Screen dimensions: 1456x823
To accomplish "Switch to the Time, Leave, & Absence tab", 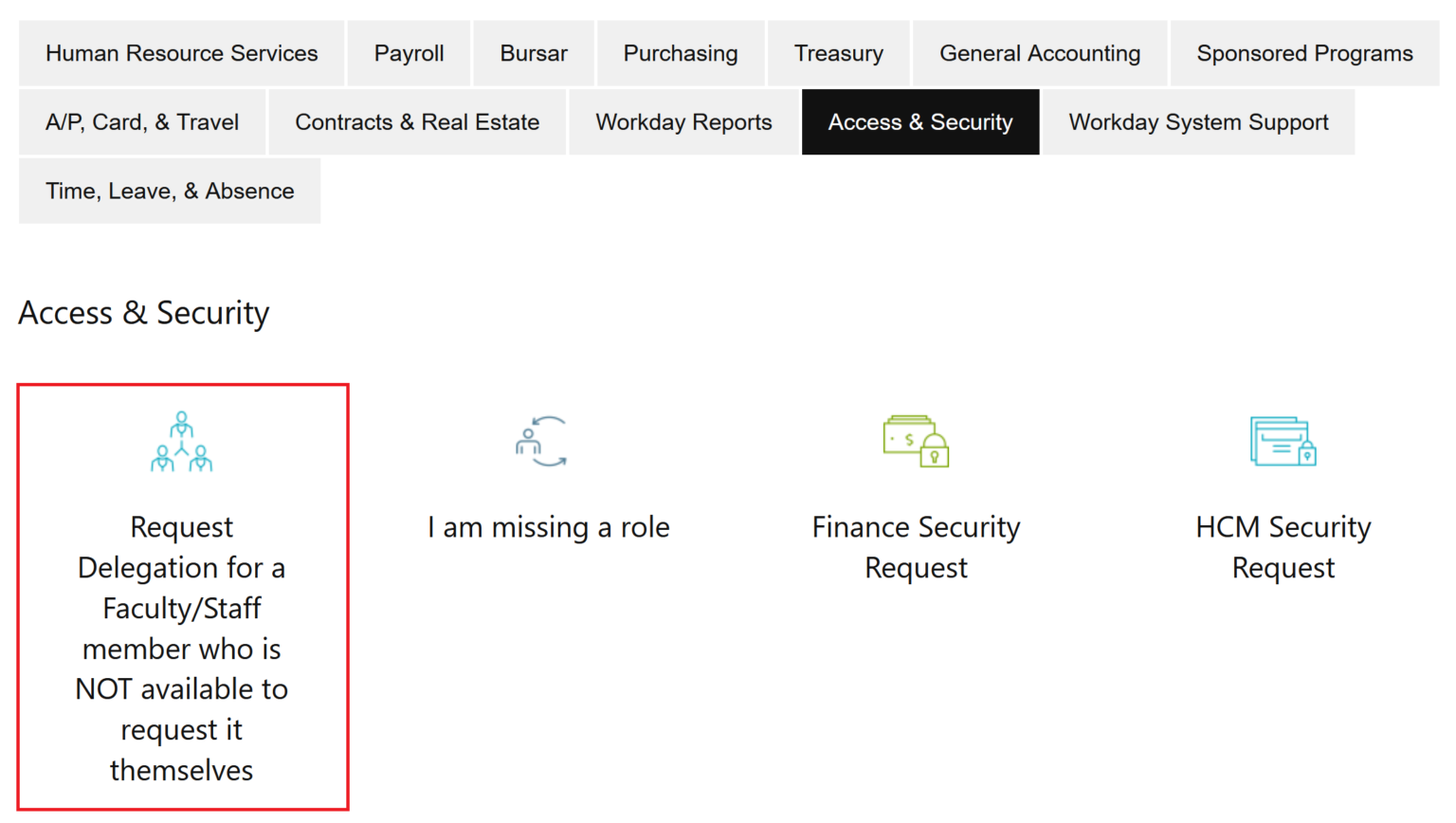I will pos(169,190).
